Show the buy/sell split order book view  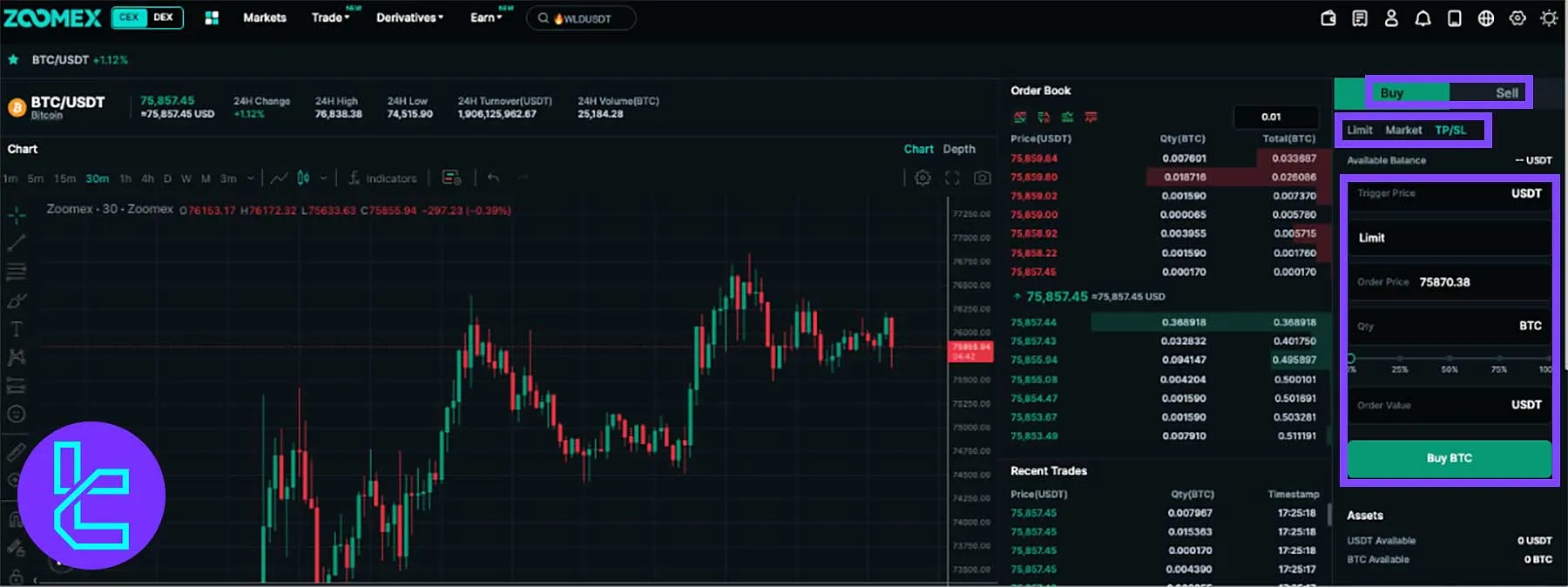coord(1044,117)
